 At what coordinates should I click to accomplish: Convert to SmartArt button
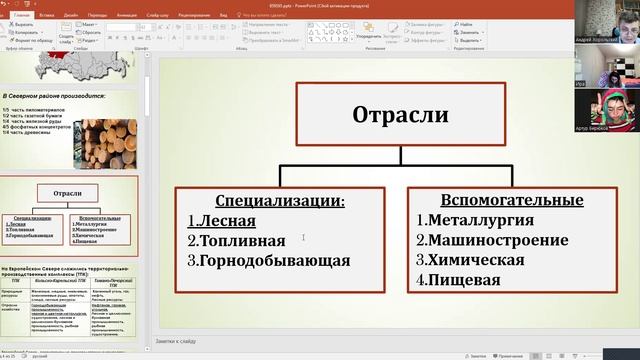271,40
